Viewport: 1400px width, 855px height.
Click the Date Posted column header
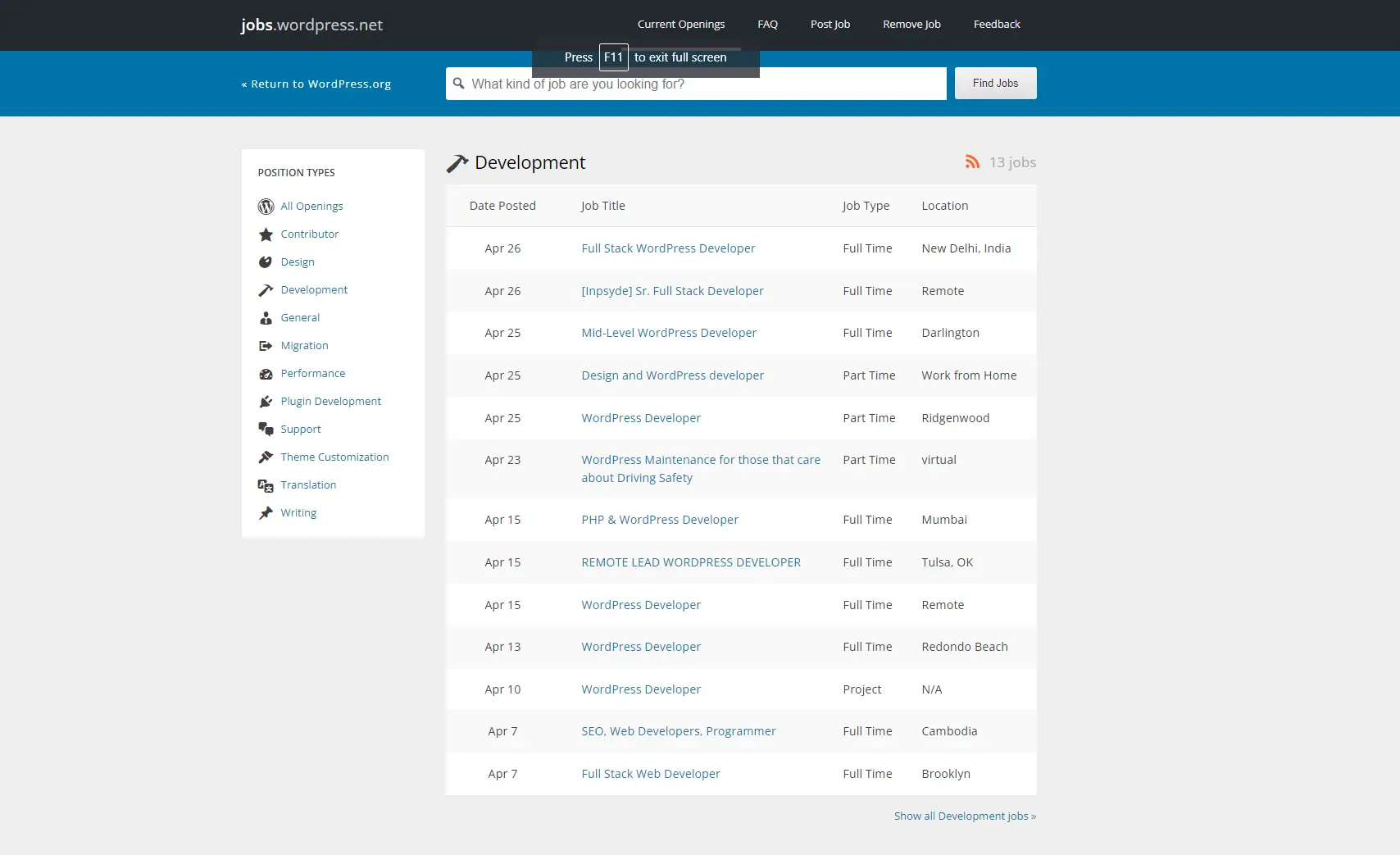[x=502, y=206]
